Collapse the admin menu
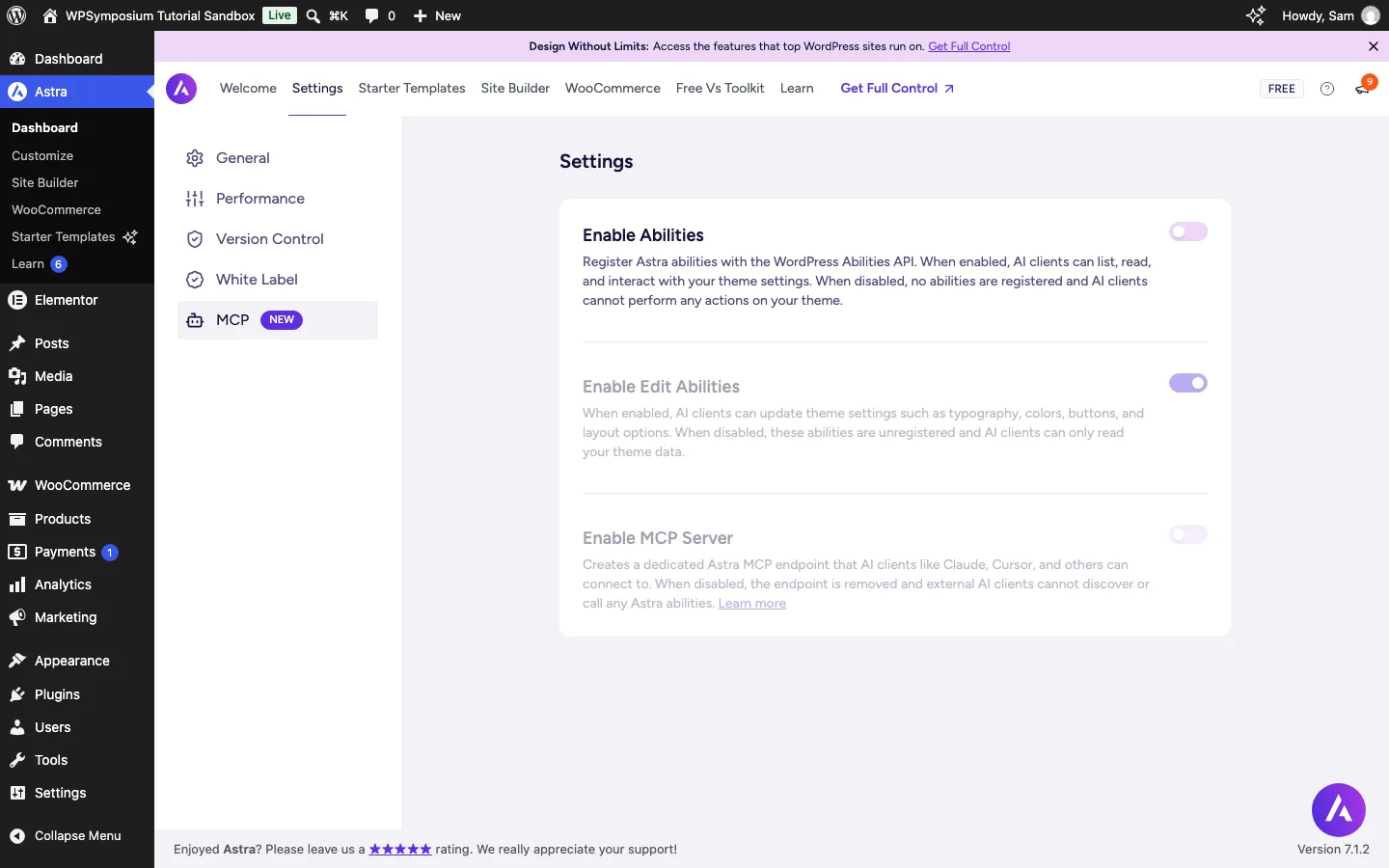Screen dimensions: 1389x868 coord(77,836)
